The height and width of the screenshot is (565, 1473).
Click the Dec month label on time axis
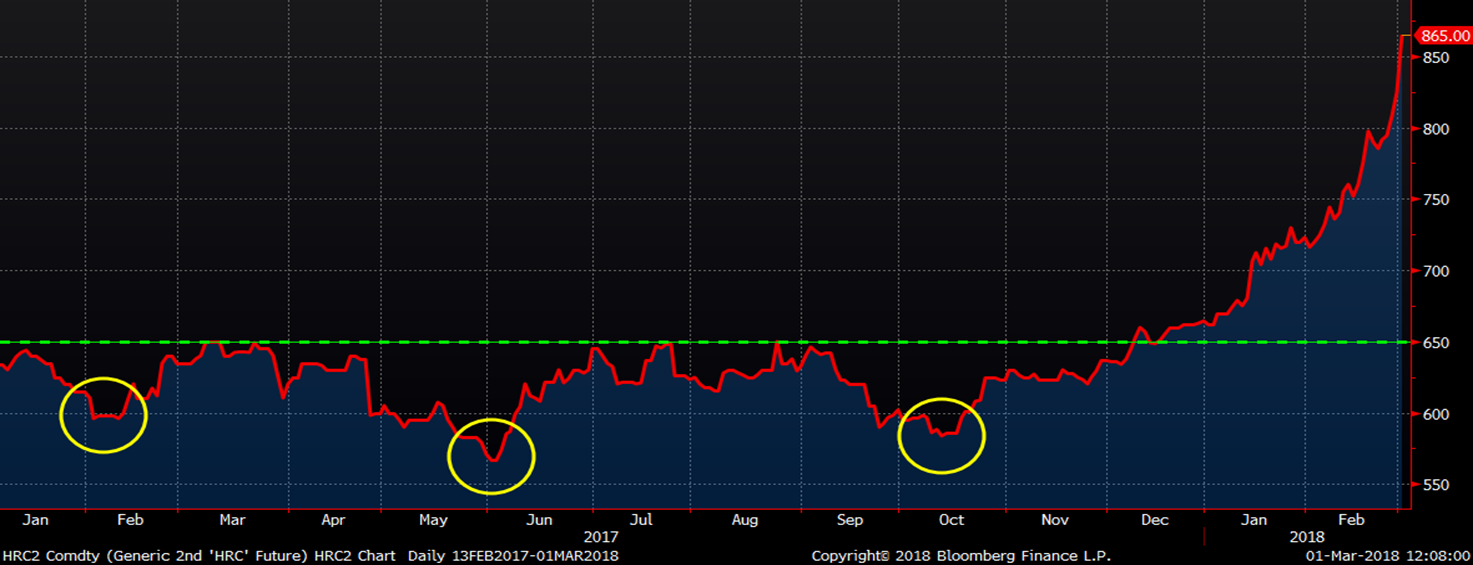pyautogui.click(x=1154, y=520)
